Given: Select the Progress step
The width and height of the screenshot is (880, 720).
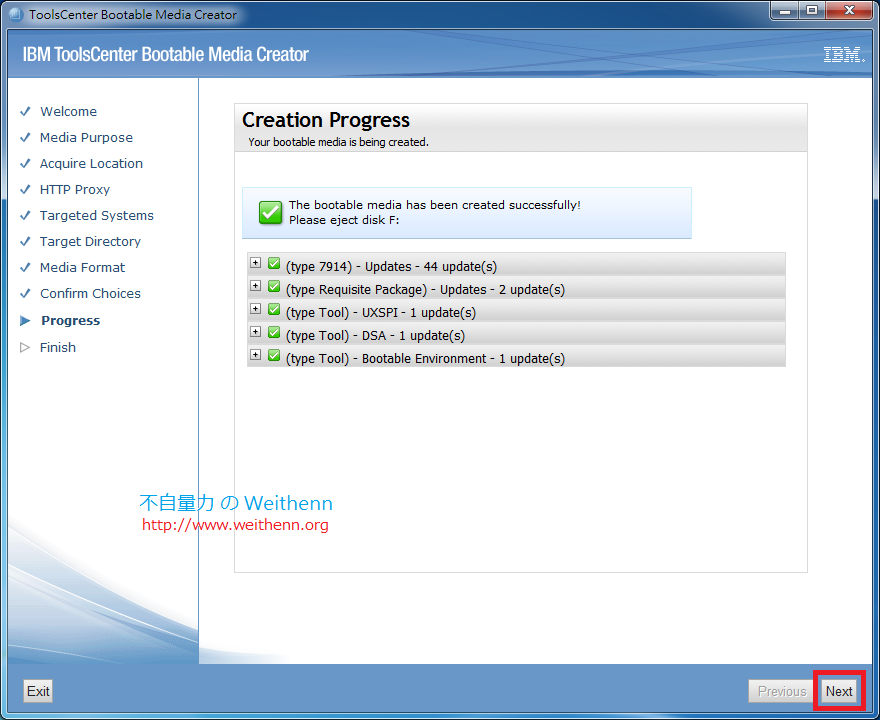Looking at the screenshot, I should point(71,320).
